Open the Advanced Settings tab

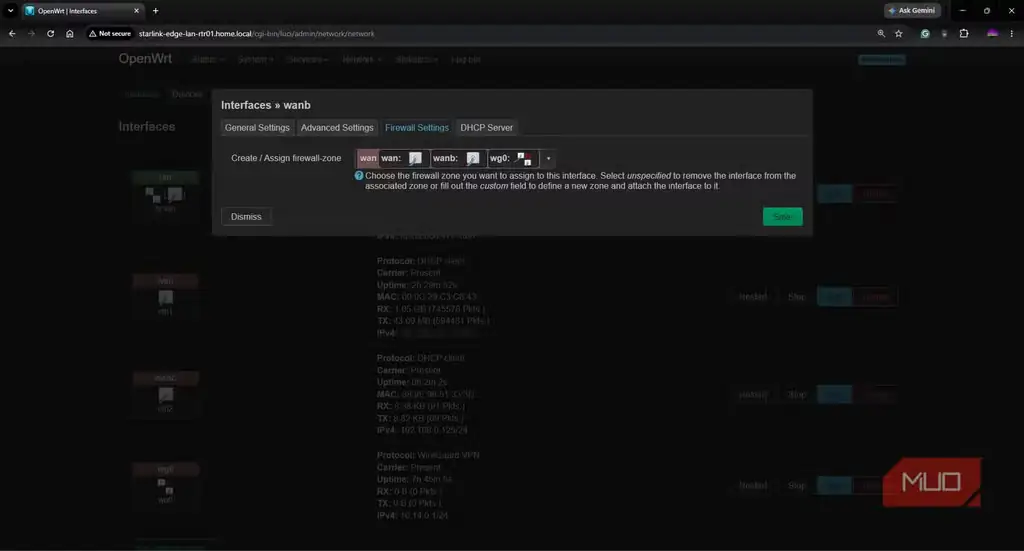click(337, 127)
